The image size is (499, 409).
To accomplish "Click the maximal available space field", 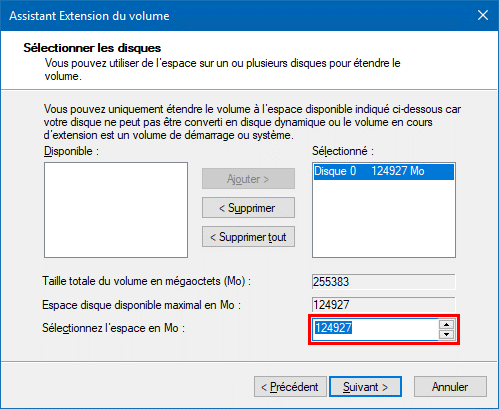I will pos(384,305).
